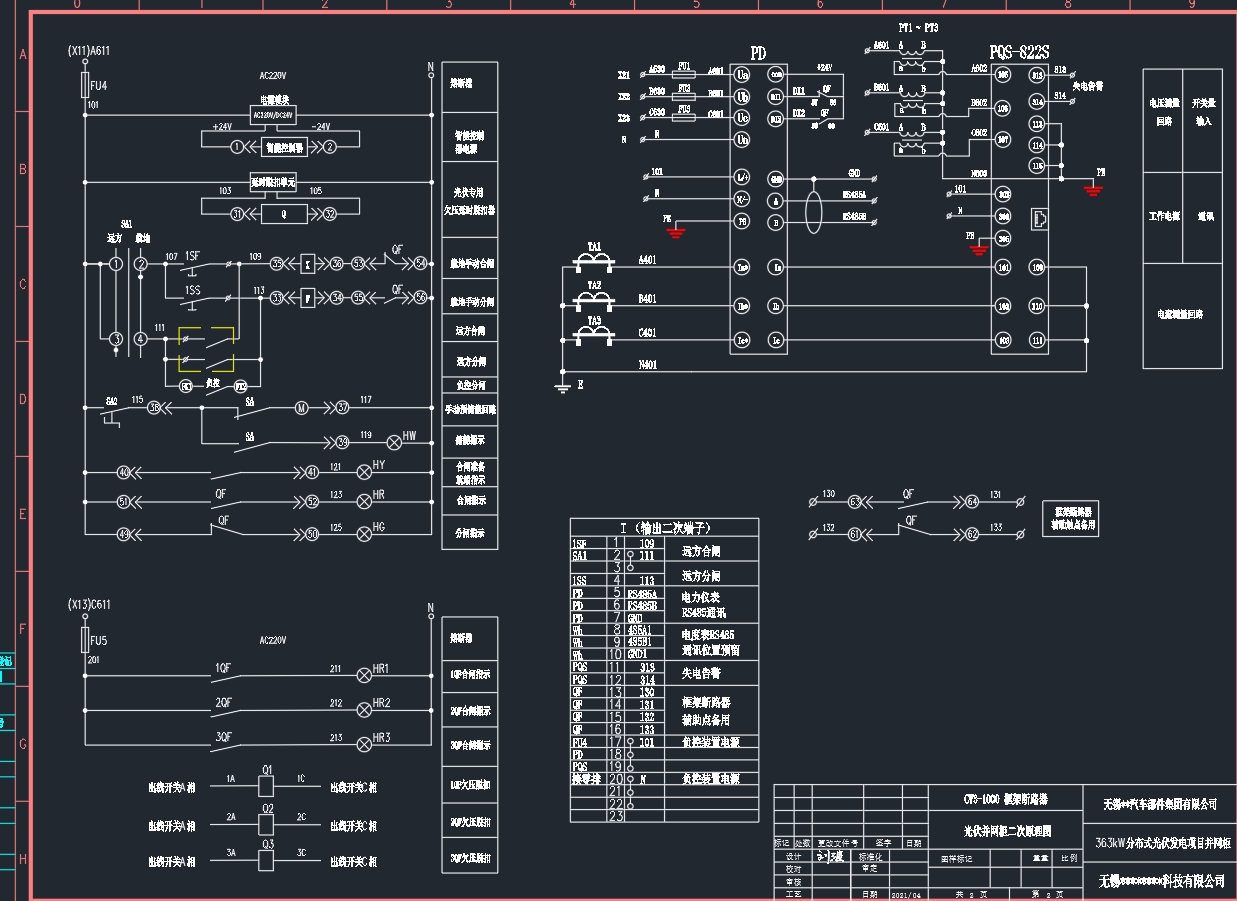This screenshot has width=1237, height=901.
Task: Click the -24V label
Action: (320, 127)
